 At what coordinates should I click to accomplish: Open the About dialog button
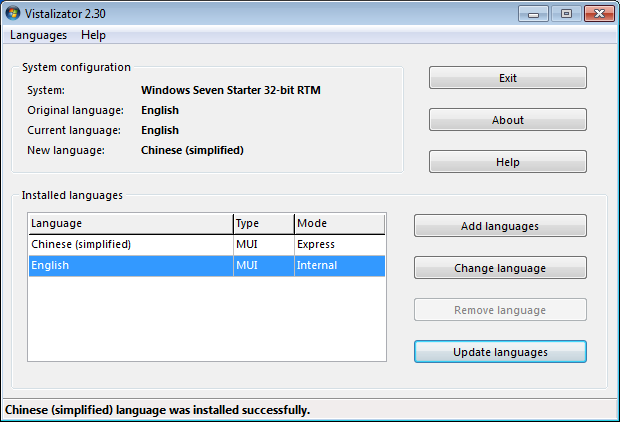point(508,119)
